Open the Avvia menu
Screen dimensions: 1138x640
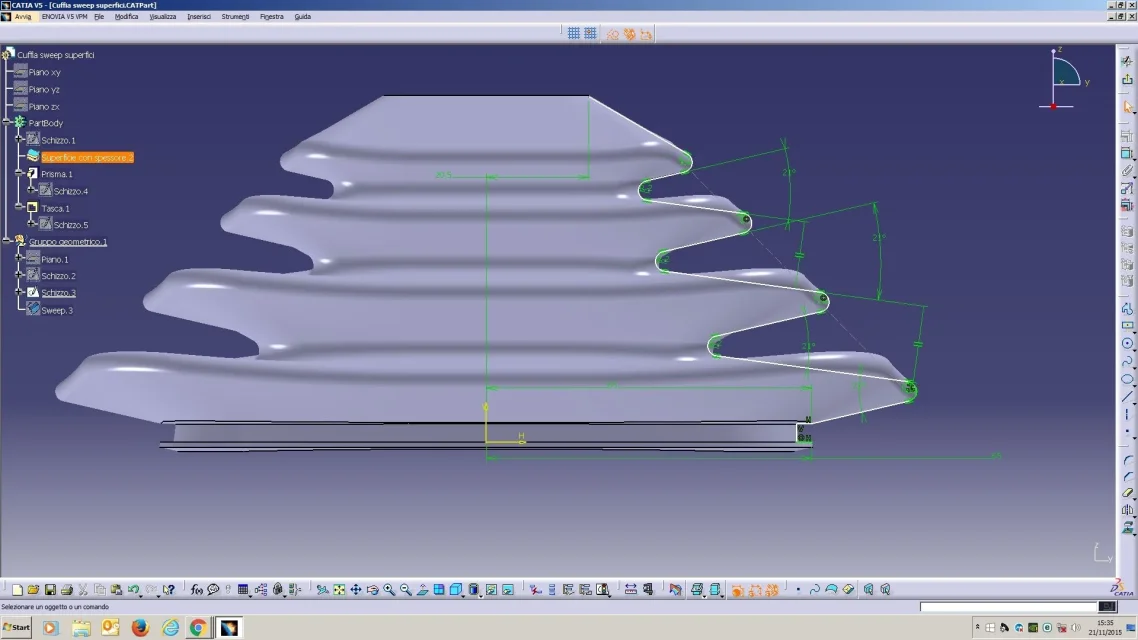[x=22, y=17]
